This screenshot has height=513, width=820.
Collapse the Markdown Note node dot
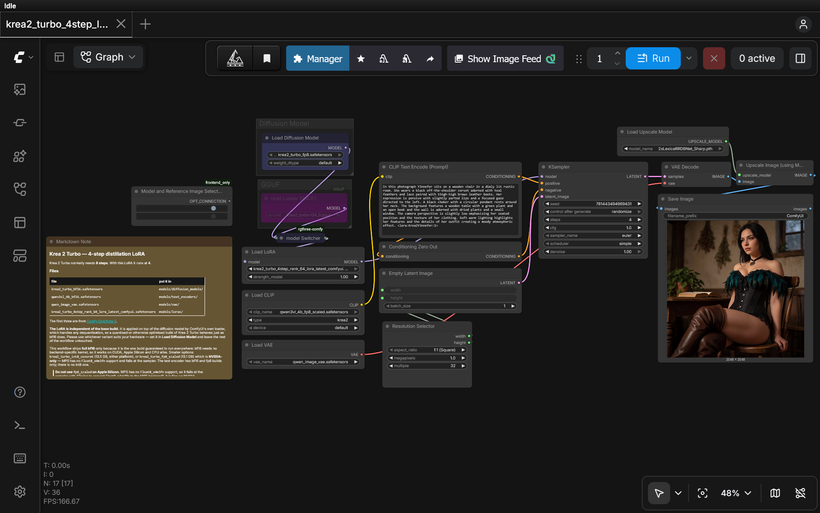pos(51,242)
